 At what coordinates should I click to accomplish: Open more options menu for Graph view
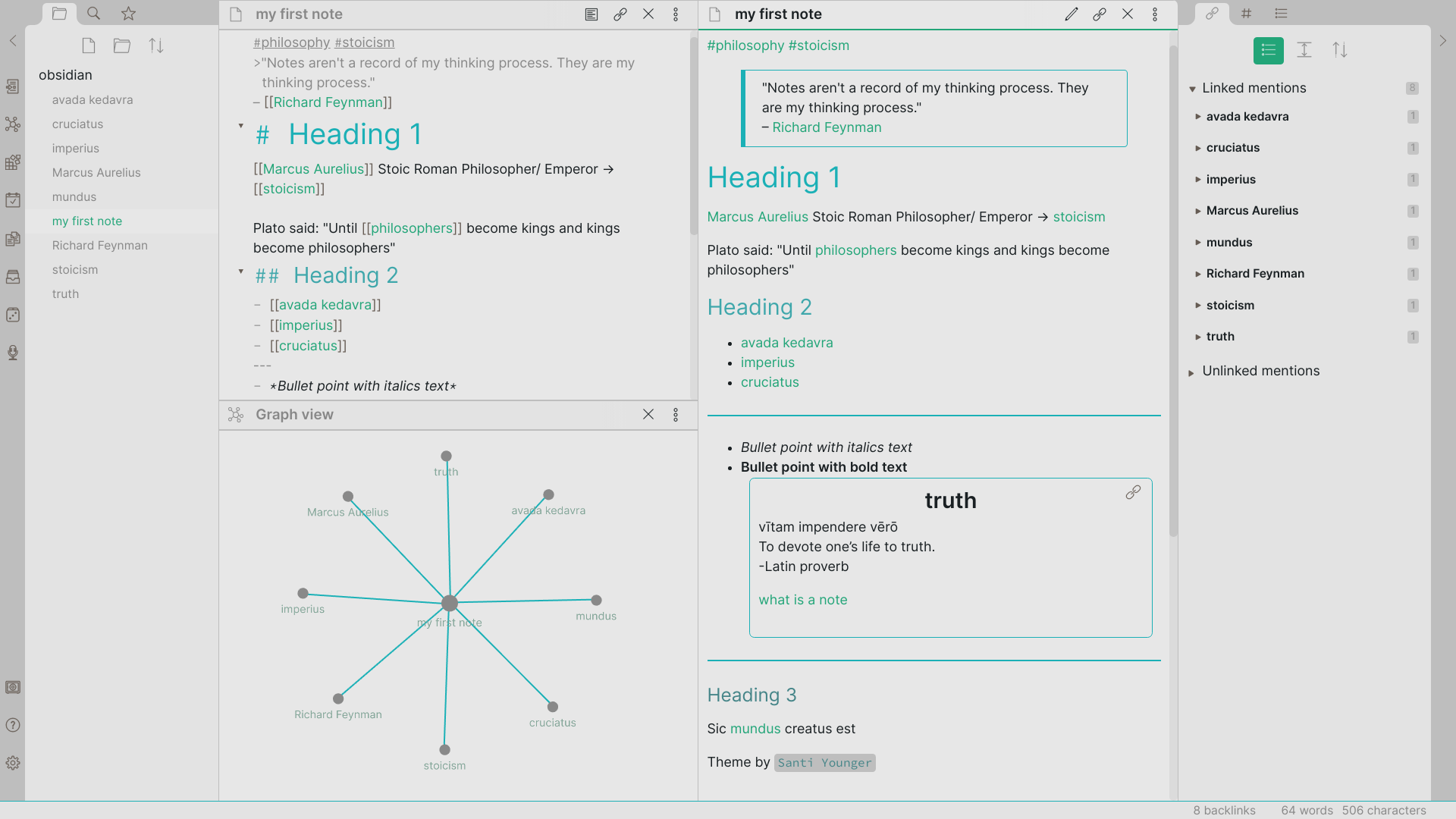[676, 415]
